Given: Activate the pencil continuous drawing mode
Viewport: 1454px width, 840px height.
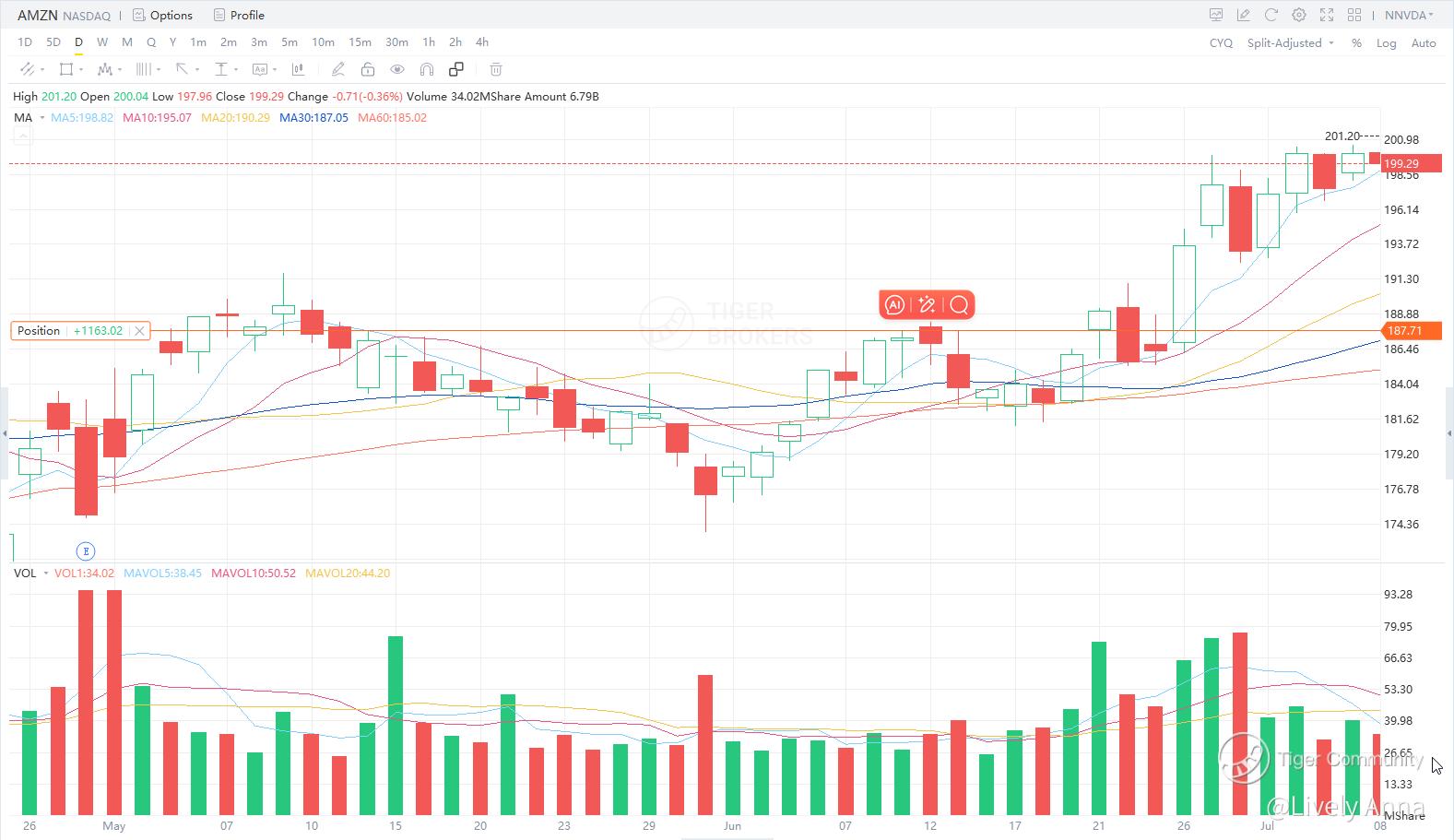Looking at the screenshot, I should (x=338, y=69).
